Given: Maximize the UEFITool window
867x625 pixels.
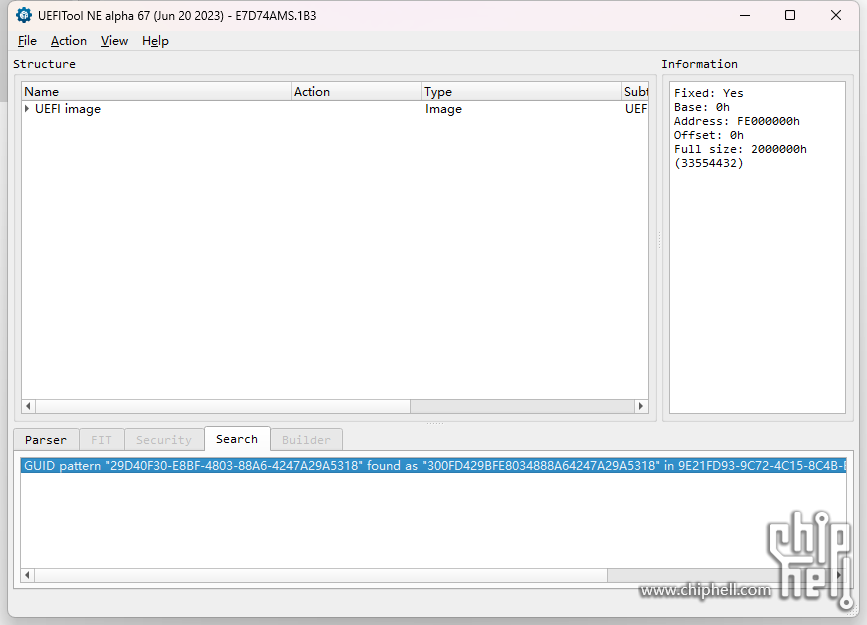Looking at the screenshot, I should coord(790,15).
